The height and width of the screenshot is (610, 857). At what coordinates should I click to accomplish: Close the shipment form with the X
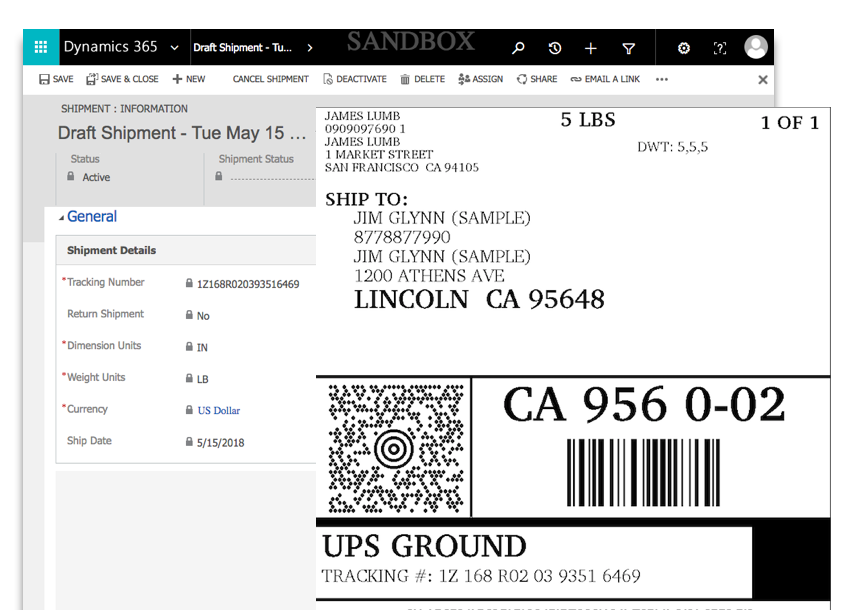[763, 80]
